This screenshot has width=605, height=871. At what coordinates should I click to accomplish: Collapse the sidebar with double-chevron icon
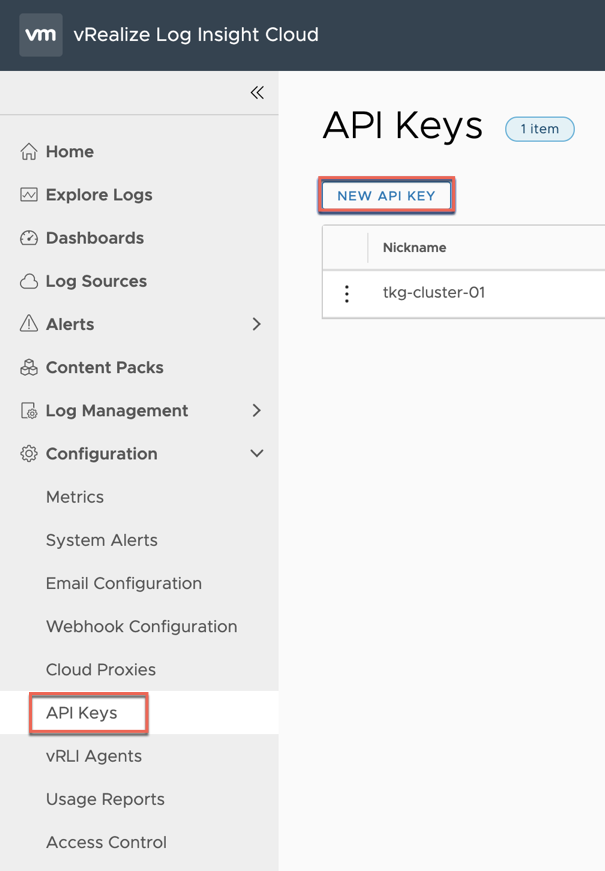coord(257,93)
